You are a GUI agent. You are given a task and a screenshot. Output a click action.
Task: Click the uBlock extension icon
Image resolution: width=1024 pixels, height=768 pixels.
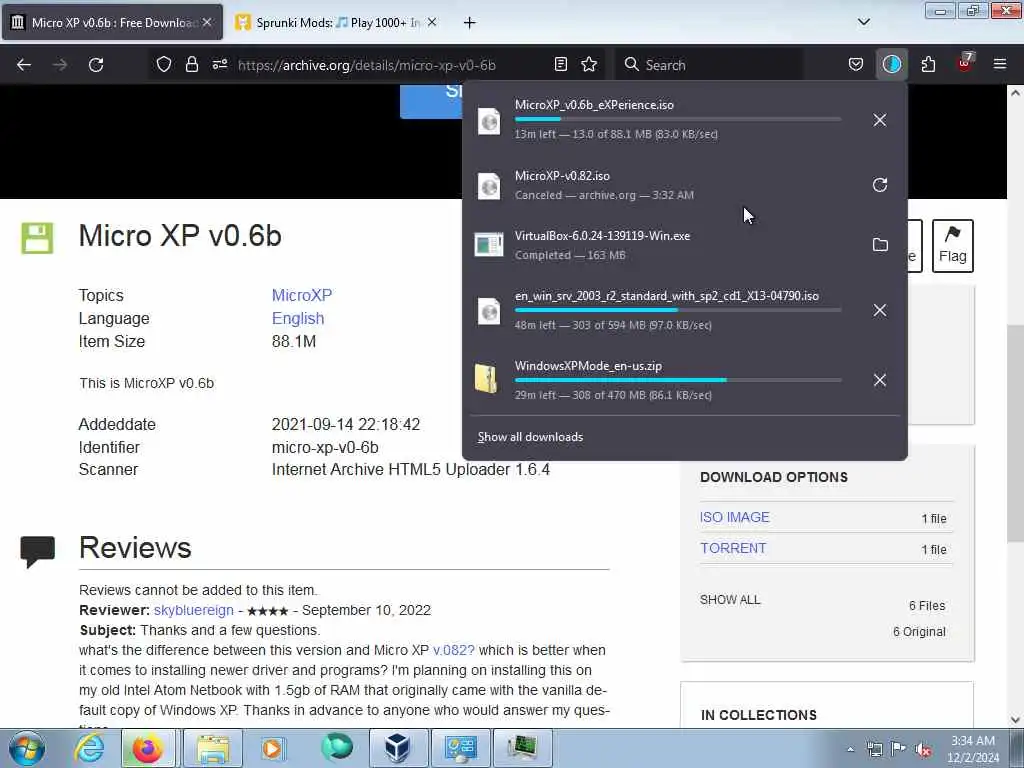(965, 63)
